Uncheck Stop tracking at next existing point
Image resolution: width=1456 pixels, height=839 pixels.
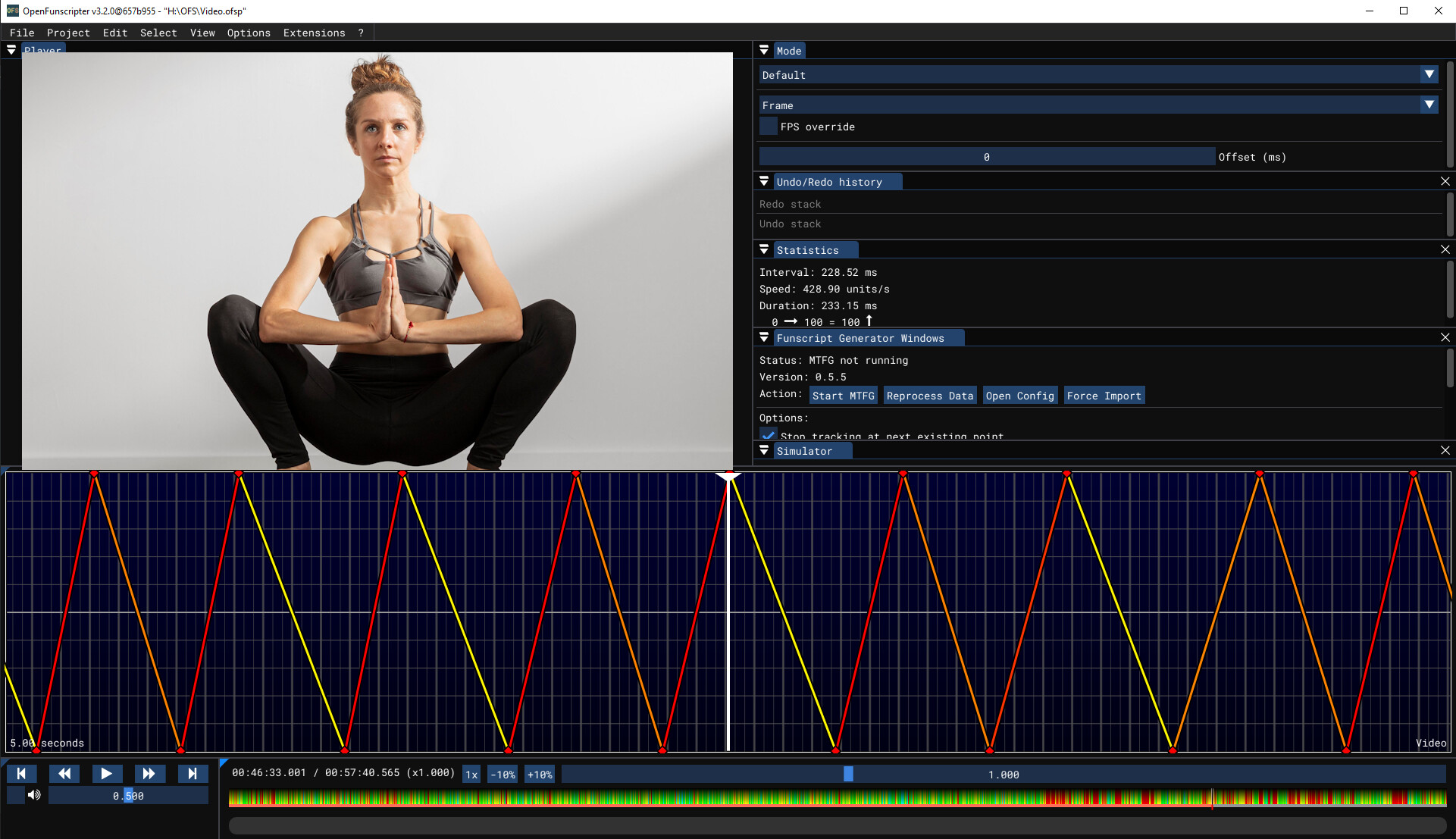[x=768, y=434]
